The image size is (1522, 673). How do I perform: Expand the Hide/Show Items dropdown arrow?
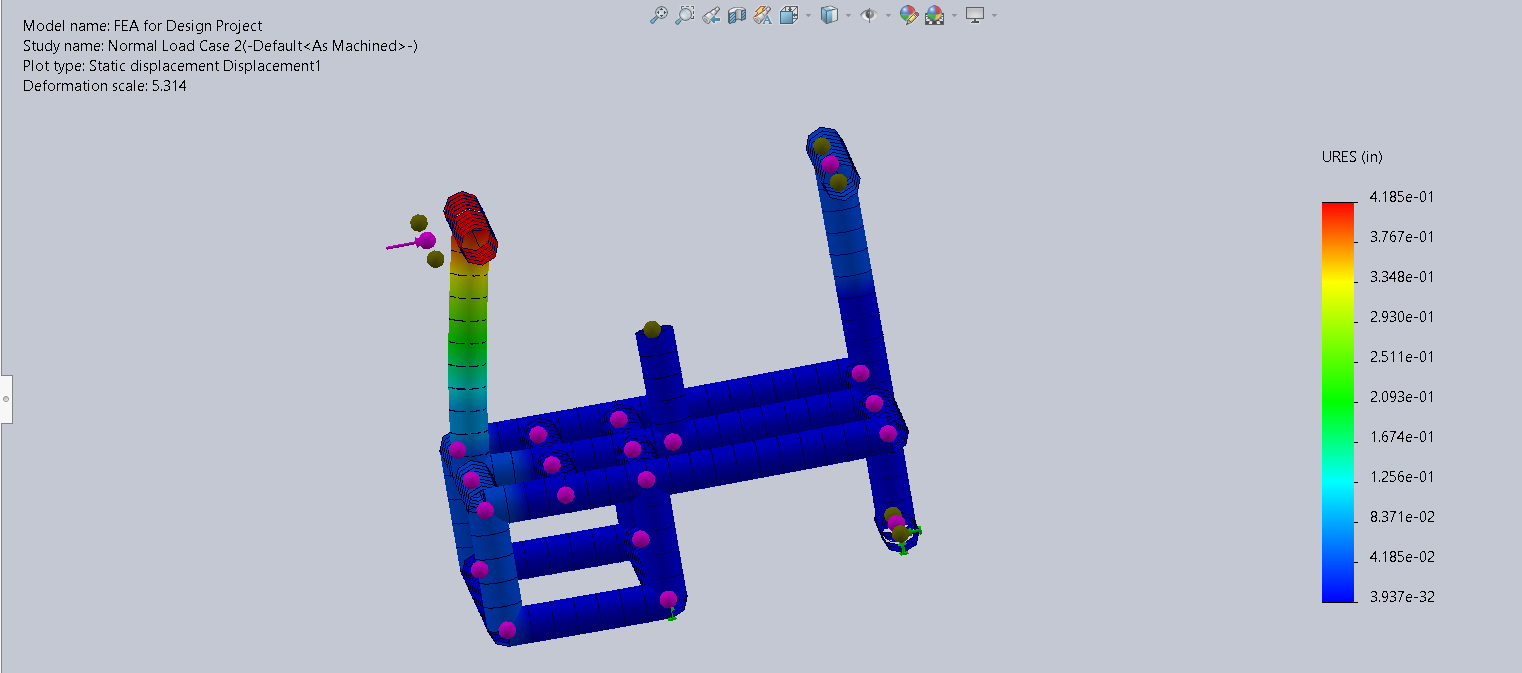(x=888, y=15)
